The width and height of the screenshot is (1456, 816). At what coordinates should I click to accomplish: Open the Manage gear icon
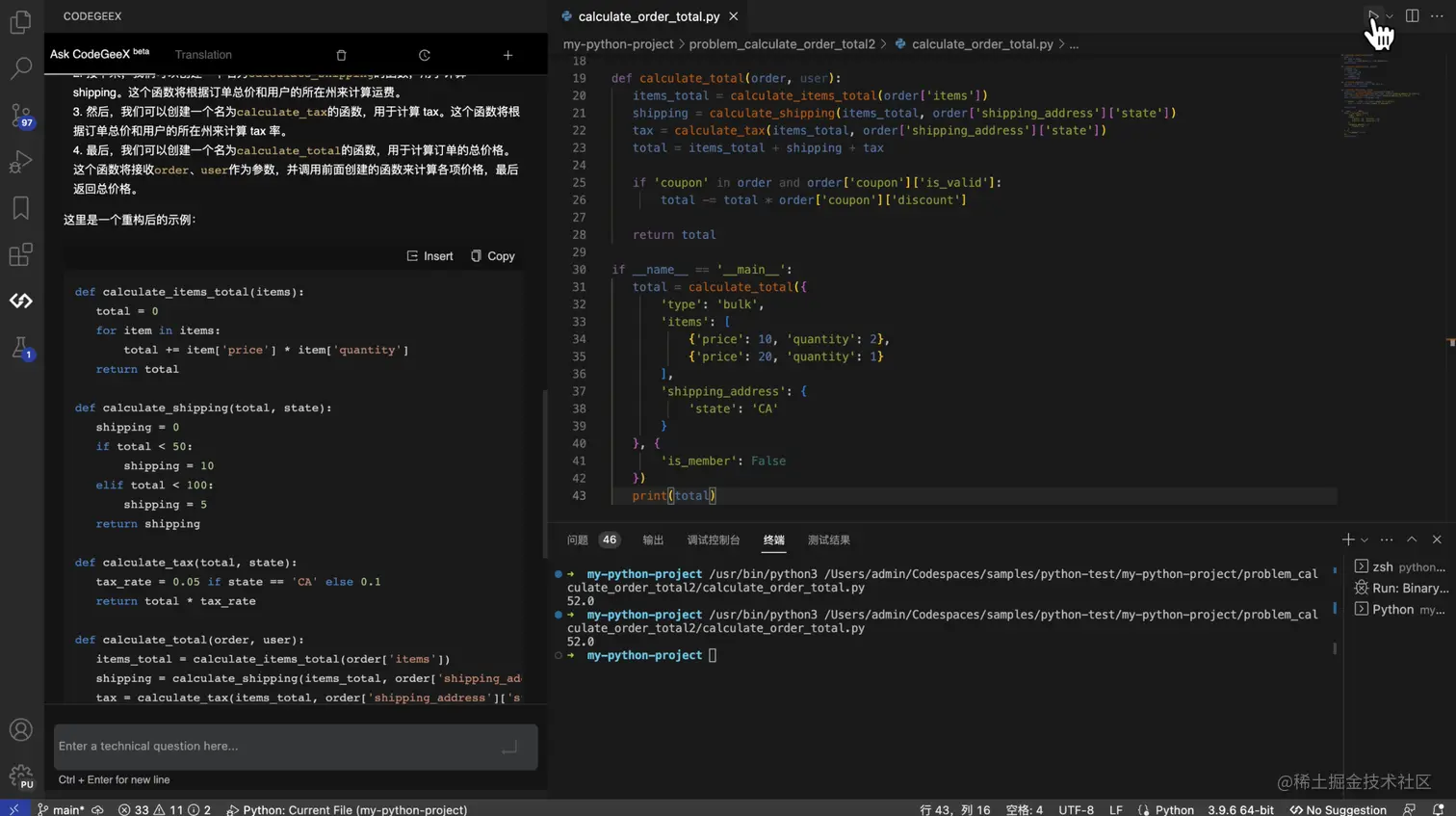click(20, 776)
